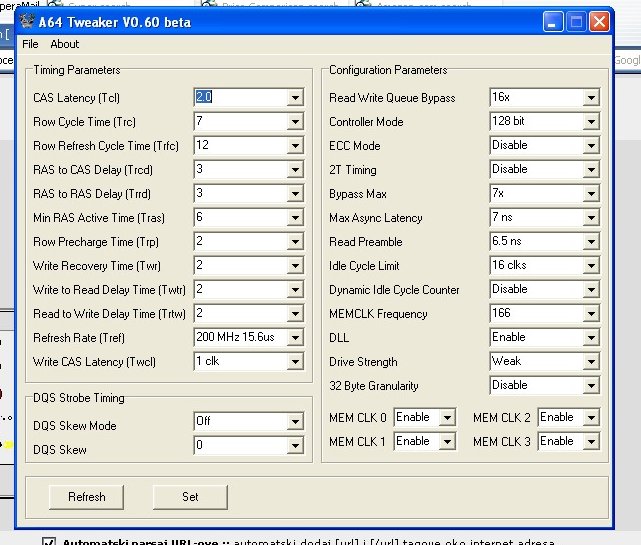Expand the Refresh Rate (Tref) dropdown
This screenshot has height=545, width=641.
tap(294, 338)
